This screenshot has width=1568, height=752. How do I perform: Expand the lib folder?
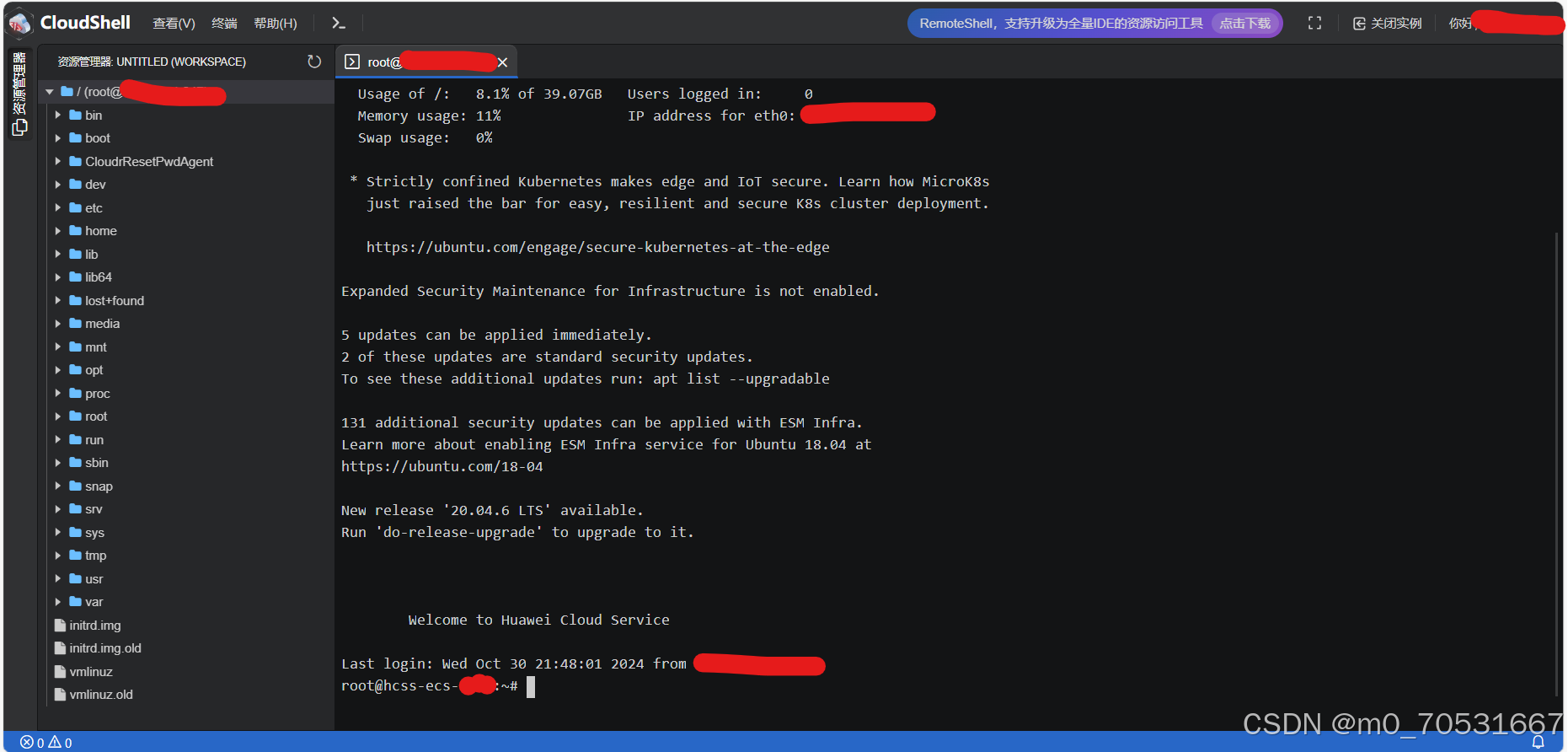pyautogui.click(x=58, y=255)
